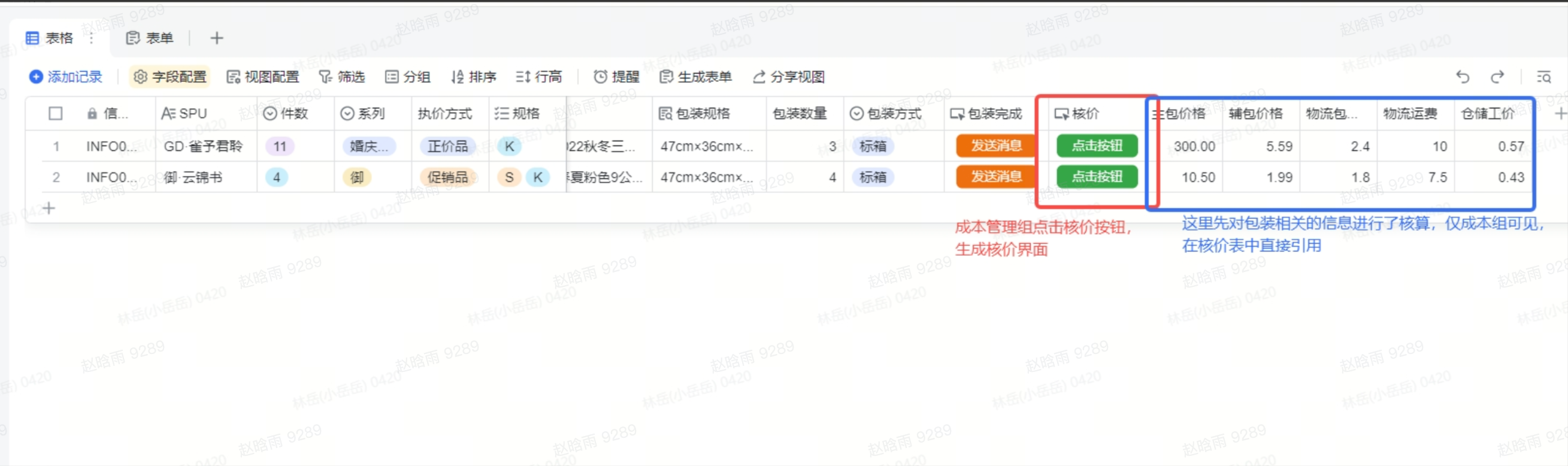Click the 添加记录 add record button

66,77
